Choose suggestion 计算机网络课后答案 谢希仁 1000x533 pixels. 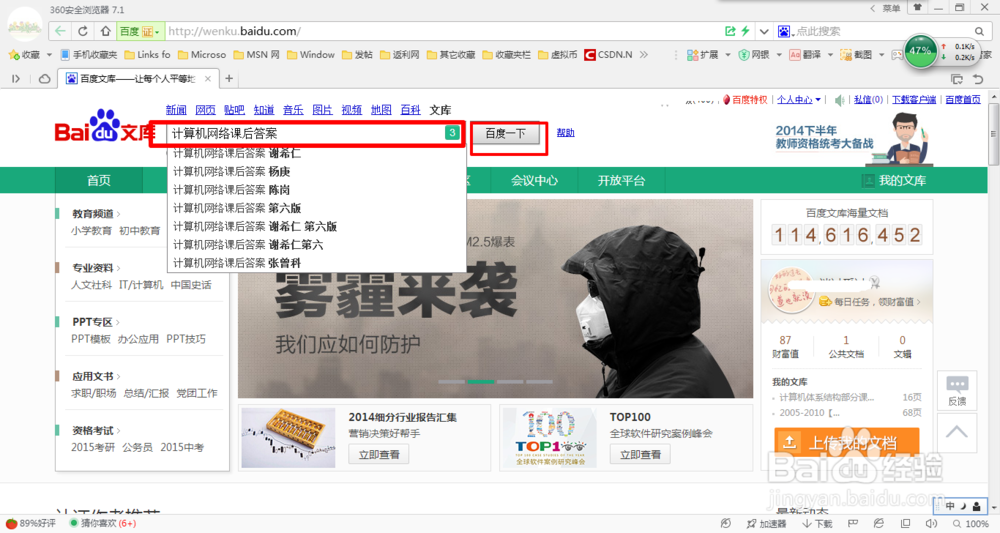click(237, 154)
